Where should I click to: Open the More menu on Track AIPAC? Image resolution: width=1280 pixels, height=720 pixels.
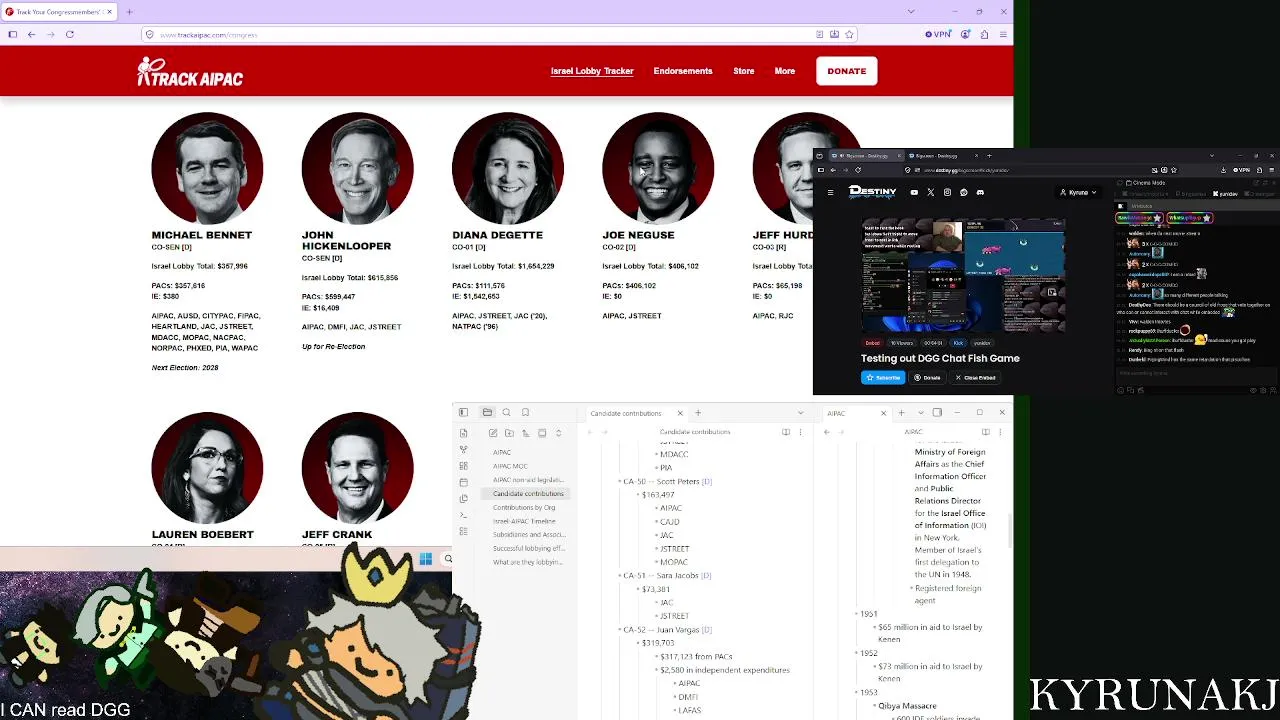click(x=785, y=71)
